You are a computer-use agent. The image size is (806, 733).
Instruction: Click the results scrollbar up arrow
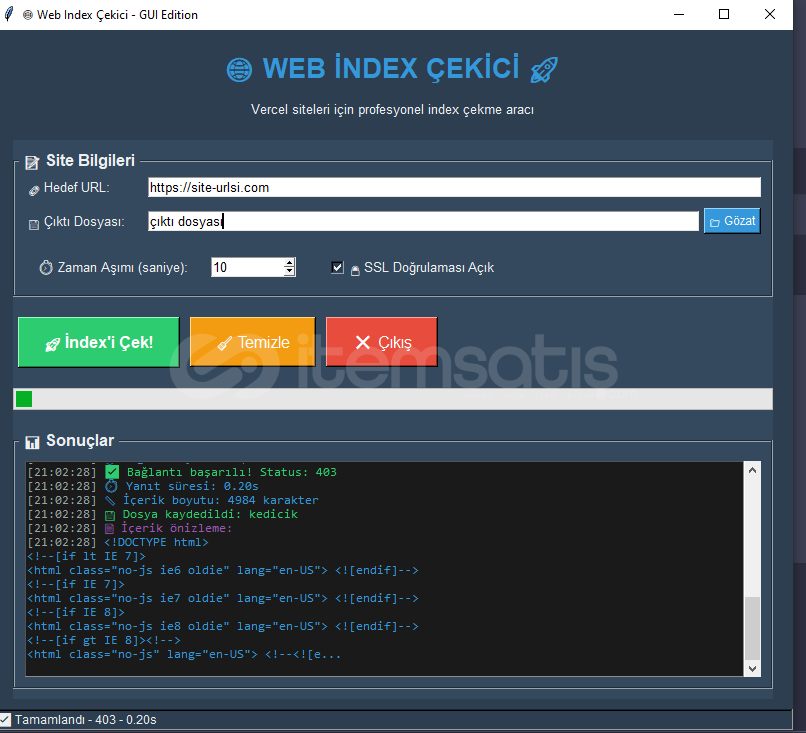(x=752, y=469)
